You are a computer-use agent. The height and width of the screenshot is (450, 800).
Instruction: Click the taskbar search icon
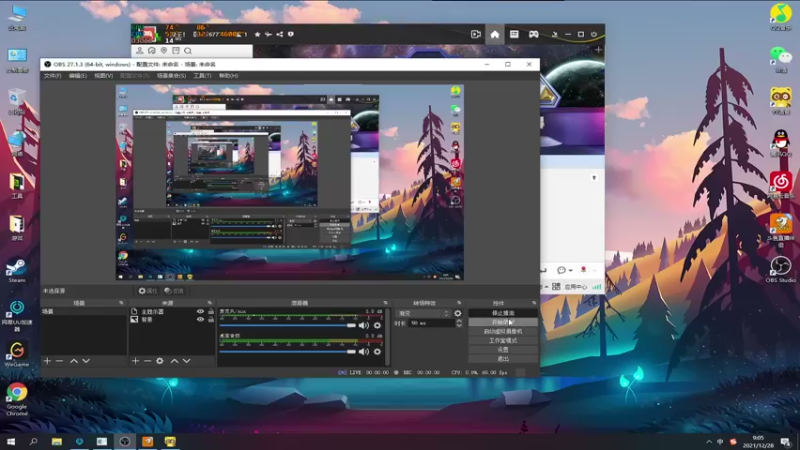[34, 441]
